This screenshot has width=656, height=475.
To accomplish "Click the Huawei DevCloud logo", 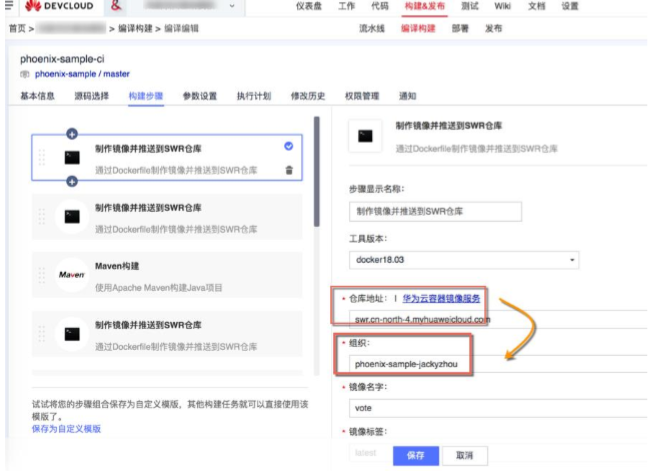I will coord(59,6).
